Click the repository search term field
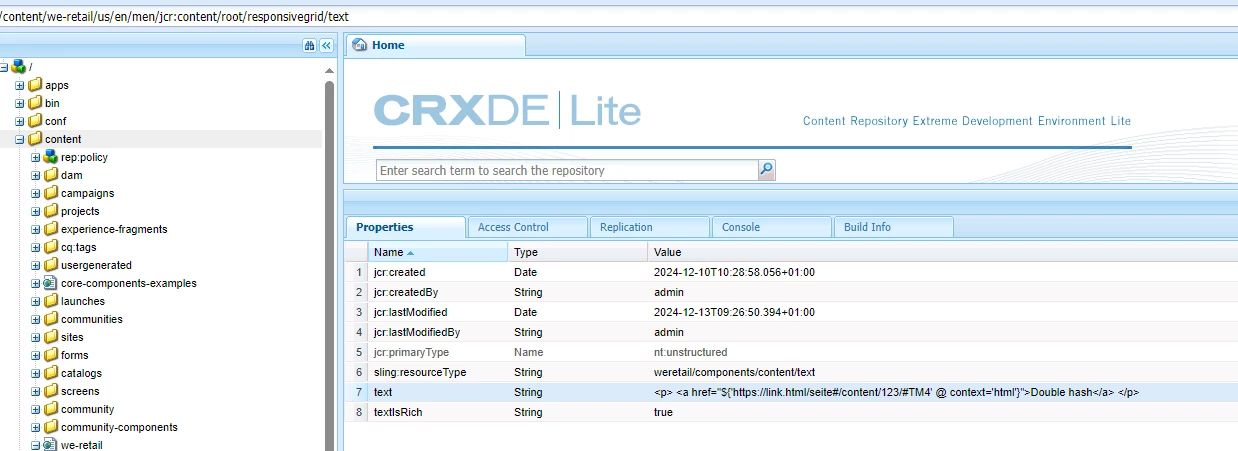Image resolution: width=1238 pixels, height=451 pixels. point(567,171)
